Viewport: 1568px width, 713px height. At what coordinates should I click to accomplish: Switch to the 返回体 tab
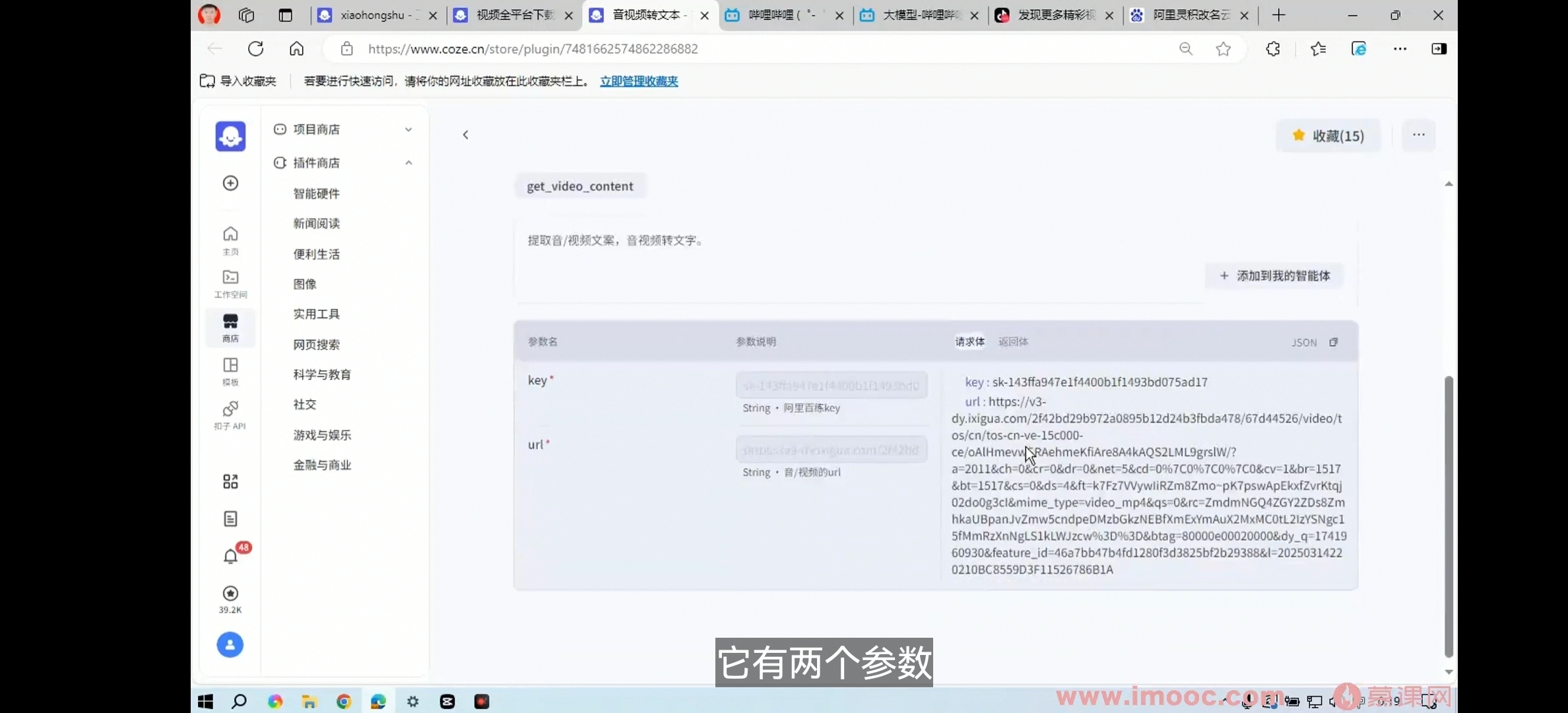tap(1013, 341)
